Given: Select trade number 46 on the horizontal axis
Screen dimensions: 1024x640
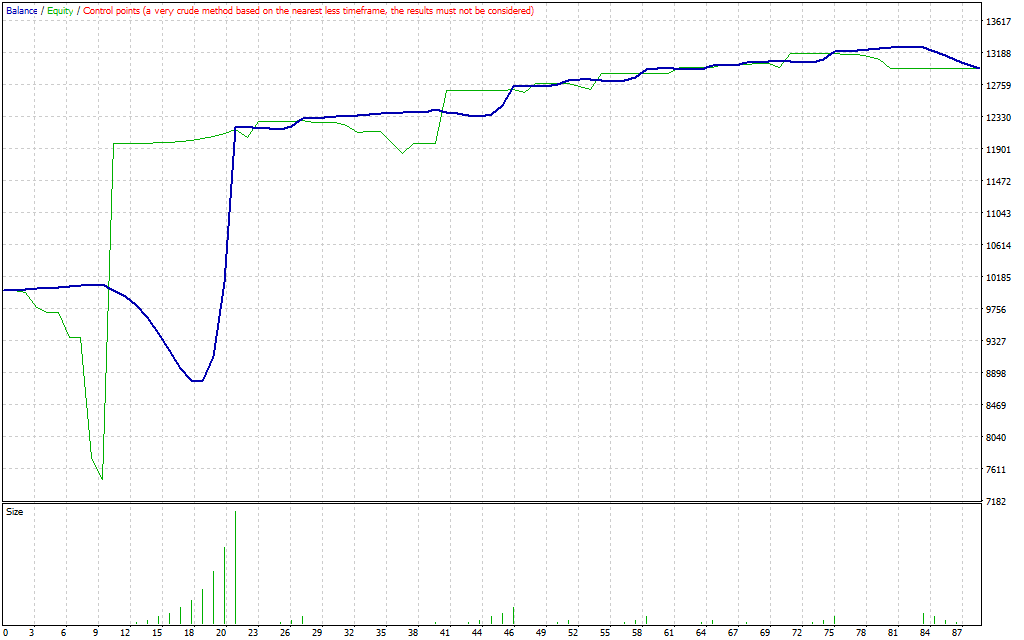Looking at the screenshot, I should (513, 632).
